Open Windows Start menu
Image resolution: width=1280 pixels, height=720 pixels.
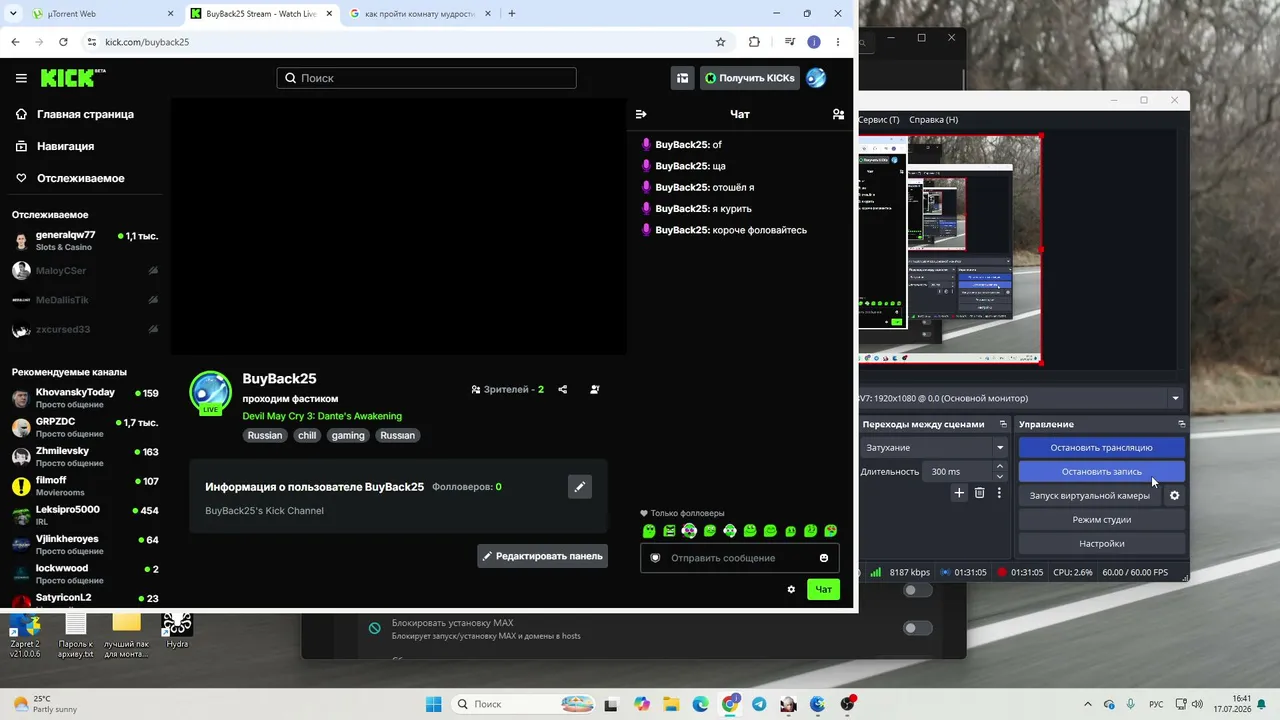[434, 704]
